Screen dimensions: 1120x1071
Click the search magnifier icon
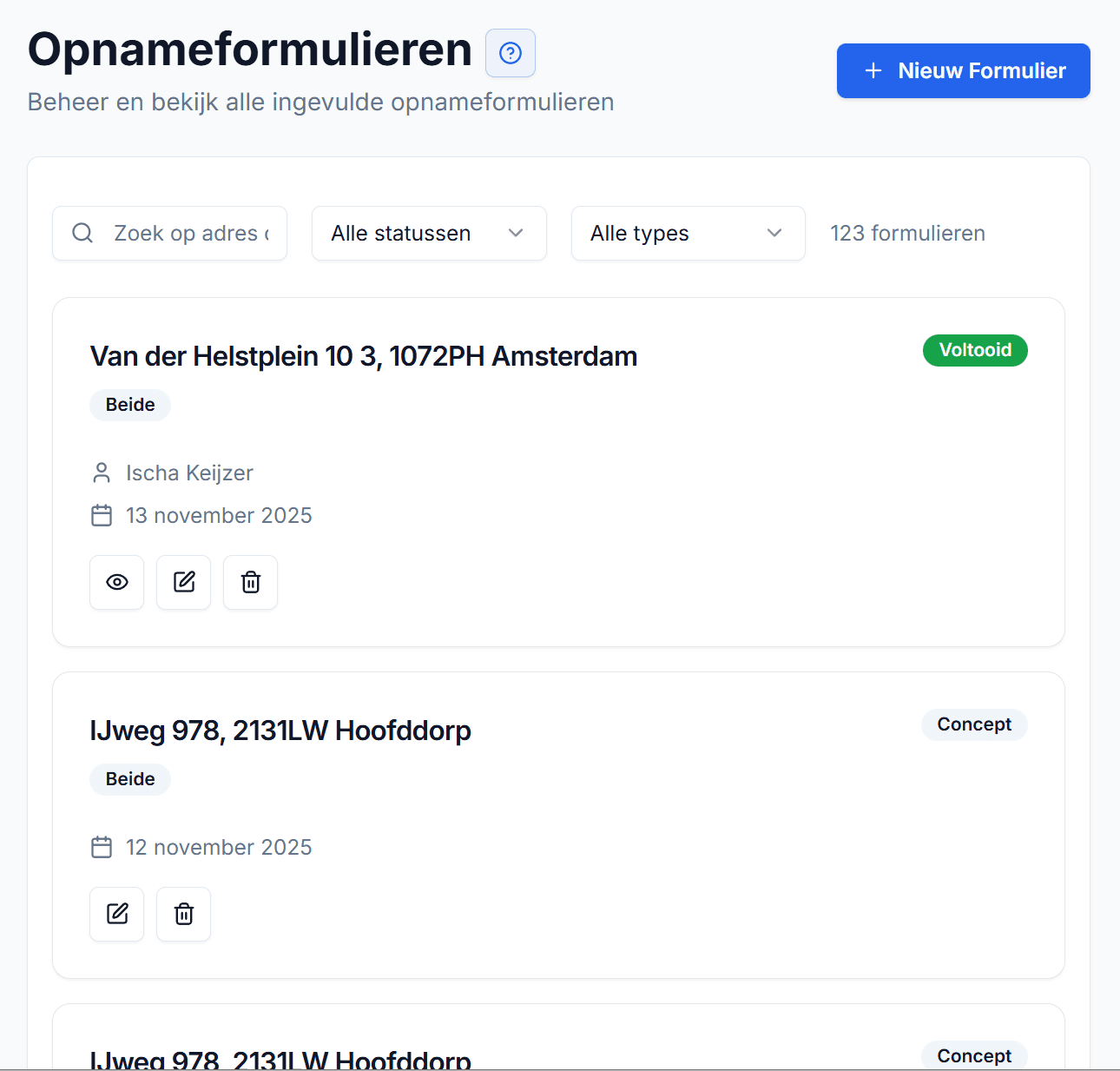pyautogui.click(x=82, y=233)
